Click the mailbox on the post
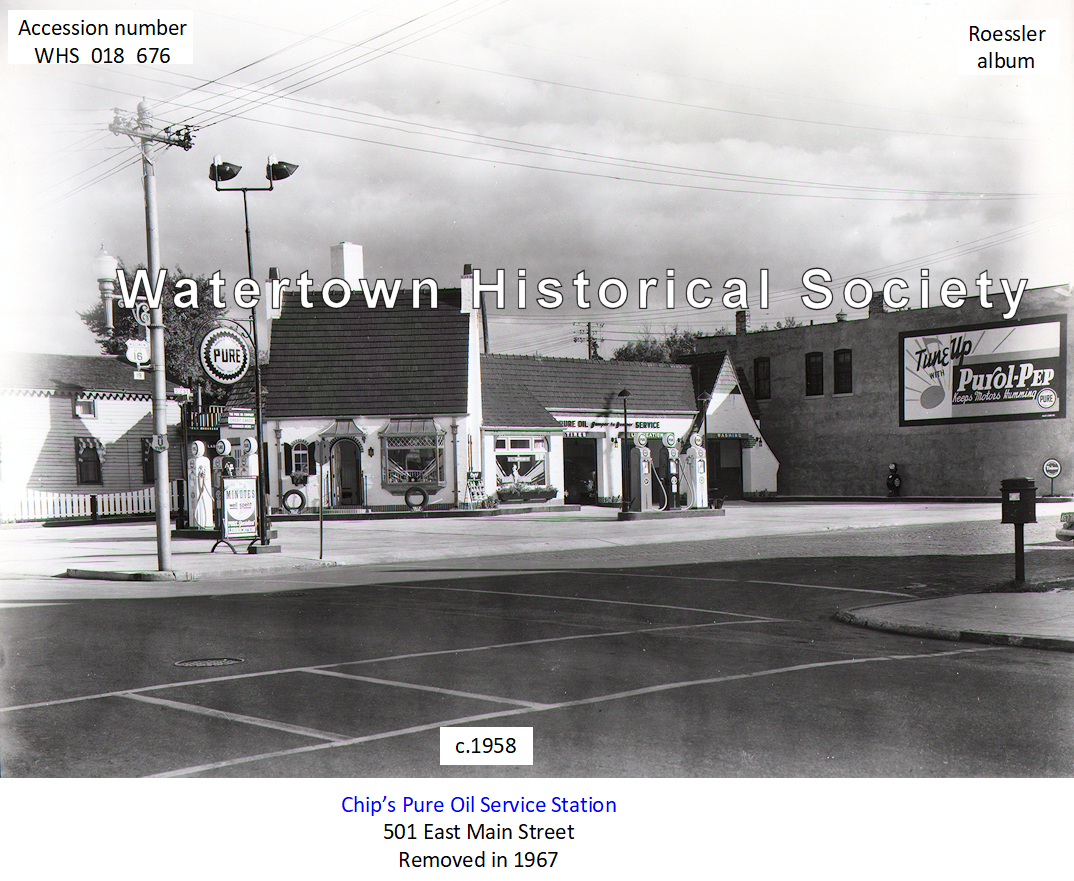The height and width of the screenshot is (881, 1074). 1018,501
